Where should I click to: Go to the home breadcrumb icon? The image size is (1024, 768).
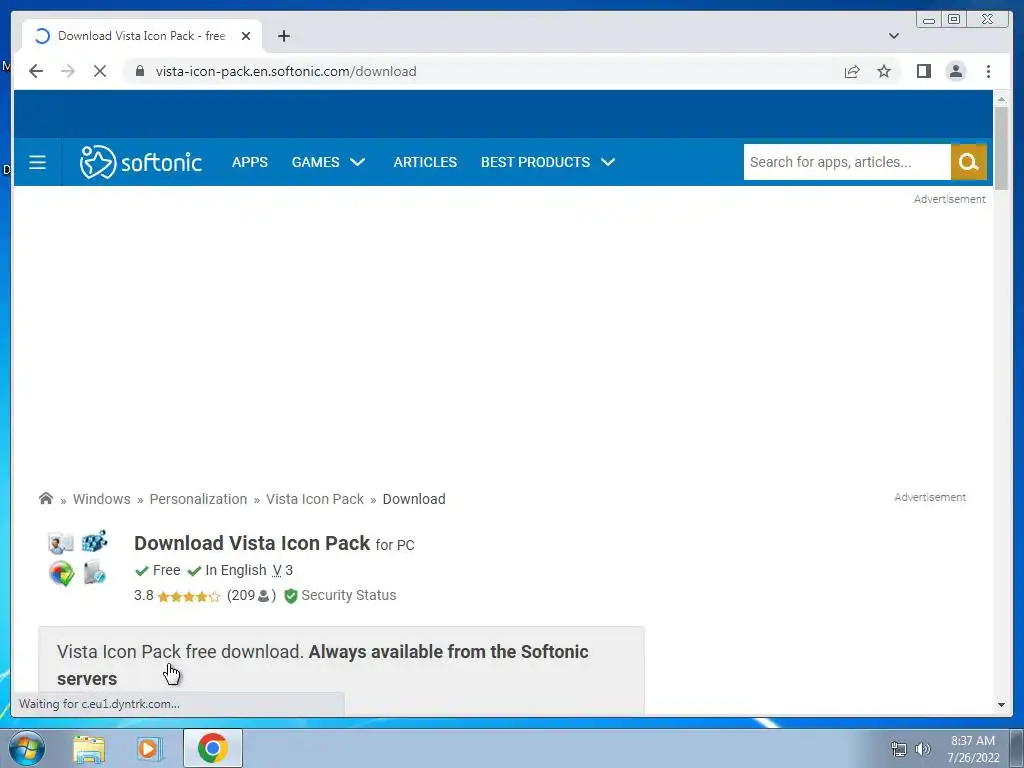point(46,499)
